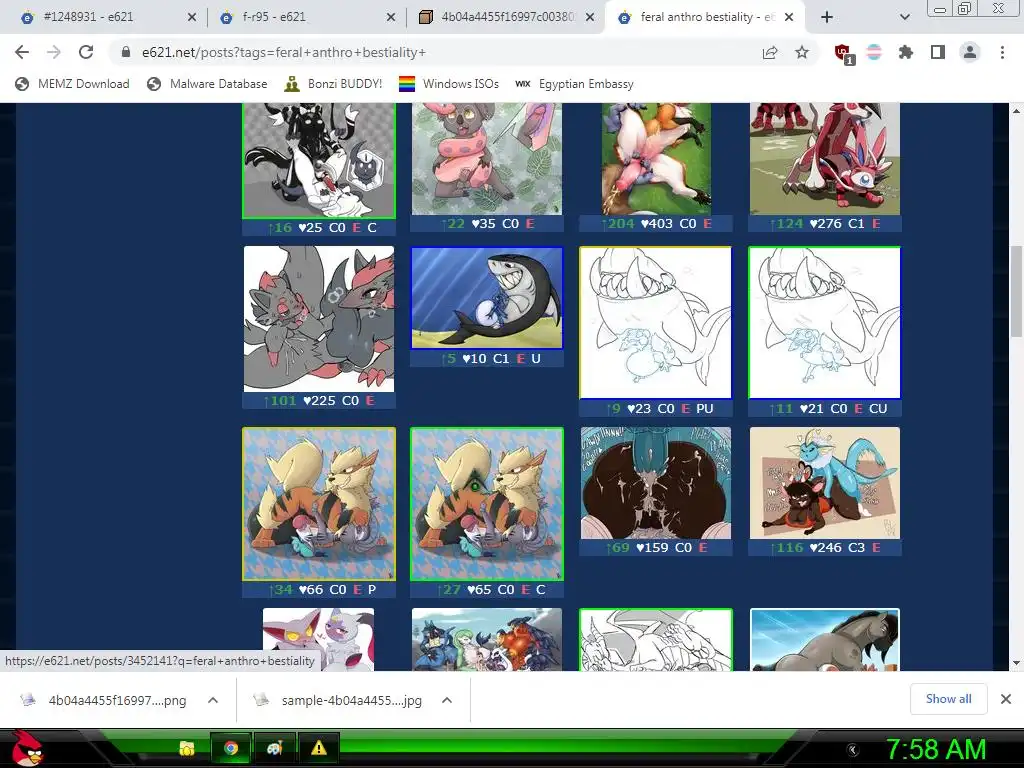Click the post stats reading '27 ♥65 C0 E C'
Image resolution: width=1024 pixels, height=768 pixels.
tap(487, 589)
